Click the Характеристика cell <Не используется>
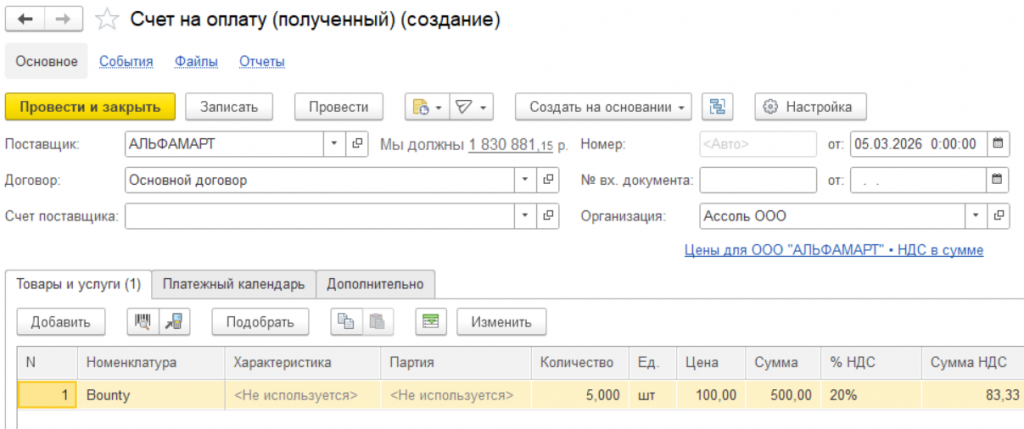 click(x=302, y=395)
